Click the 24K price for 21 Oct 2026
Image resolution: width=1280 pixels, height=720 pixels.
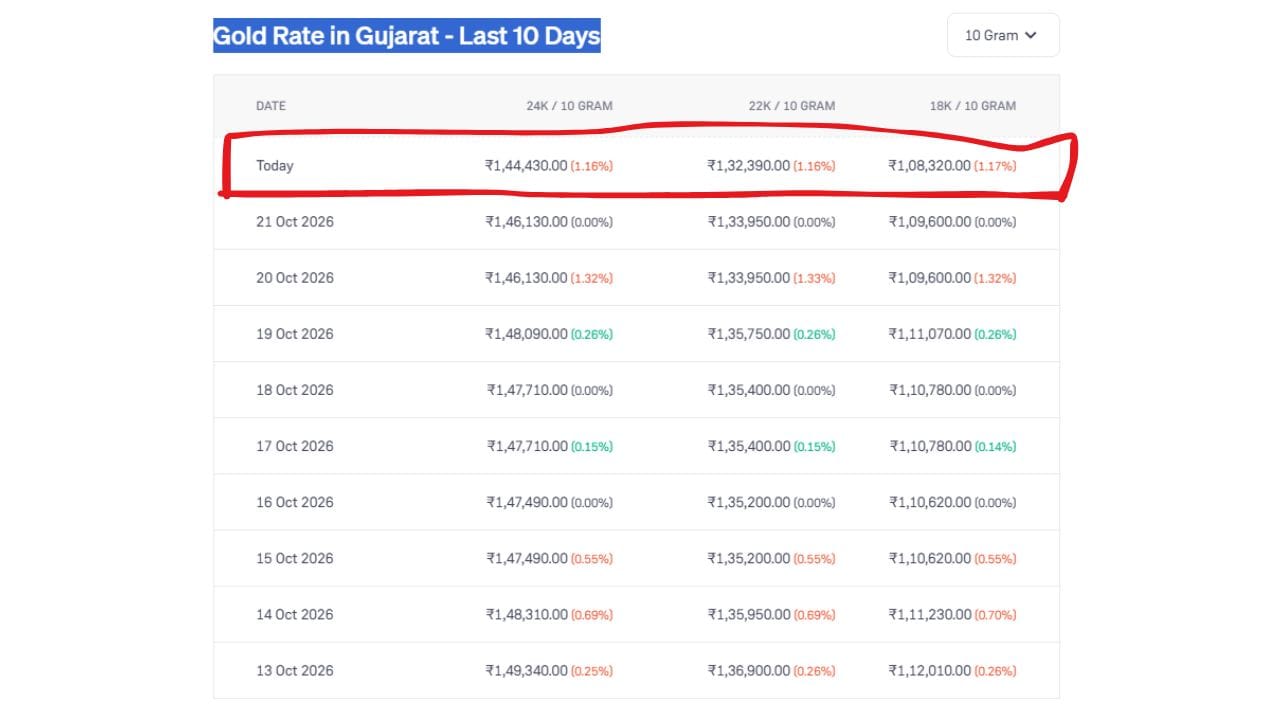pyautogui.click(x=526, y=222)
